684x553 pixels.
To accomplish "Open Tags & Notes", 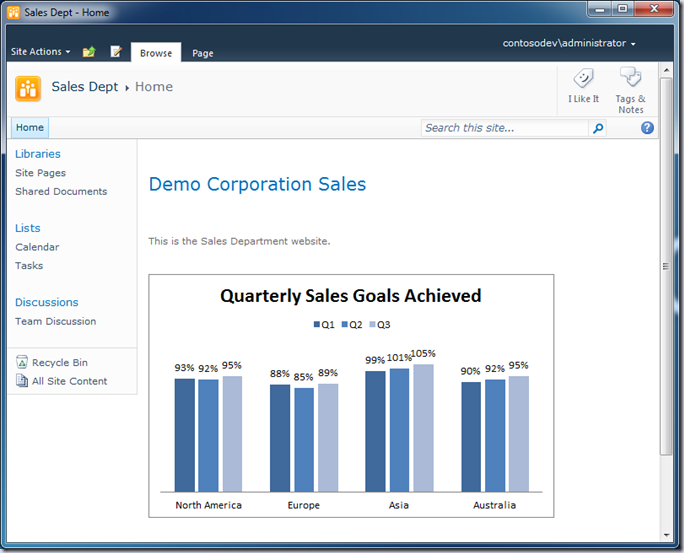I will 631,91.
